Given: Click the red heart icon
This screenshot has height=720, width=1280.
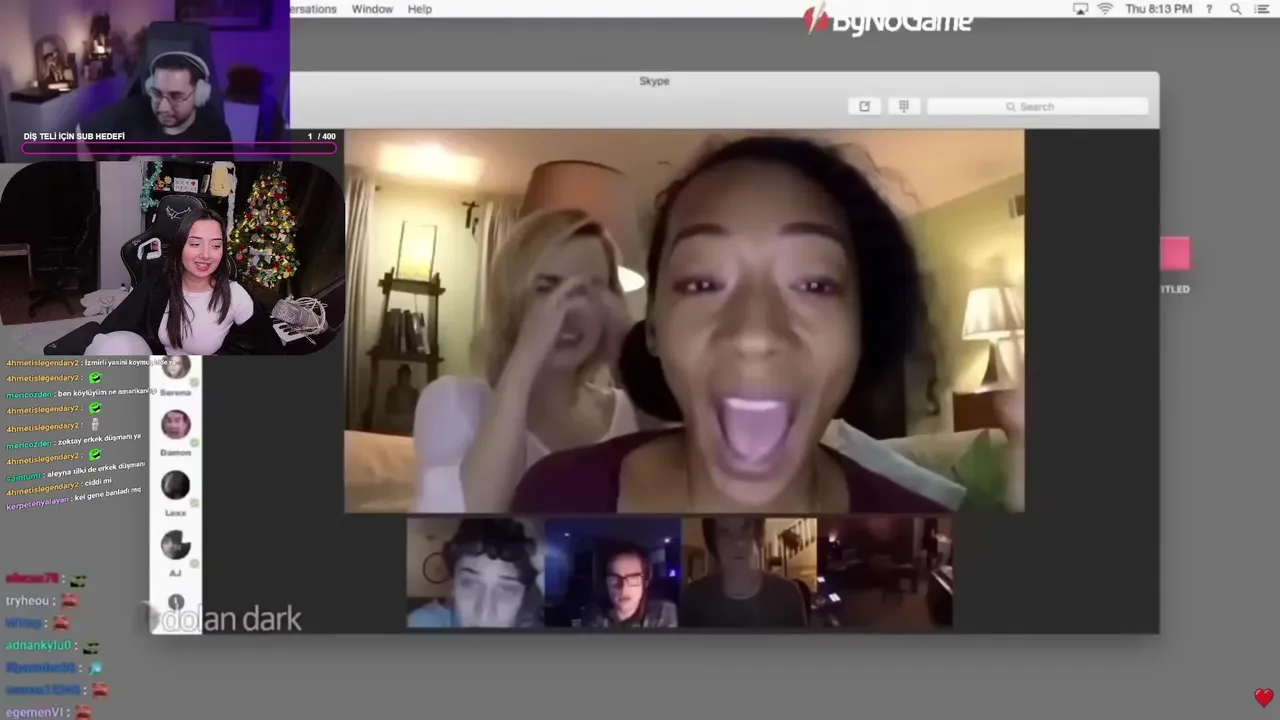Looking at the screenshot, I should (1264, 697).
